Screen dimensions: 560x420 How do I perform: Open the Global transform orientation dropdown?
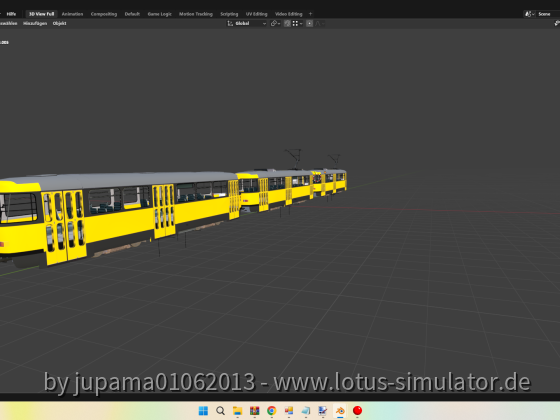tap(247, 23)
